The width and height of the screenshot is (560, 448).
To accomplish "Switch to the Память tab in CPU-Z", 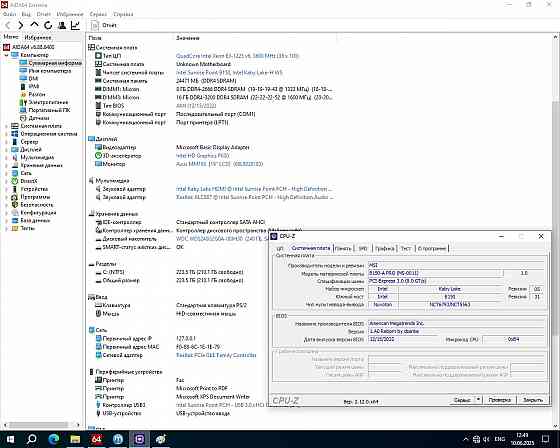I will [343, 248].
